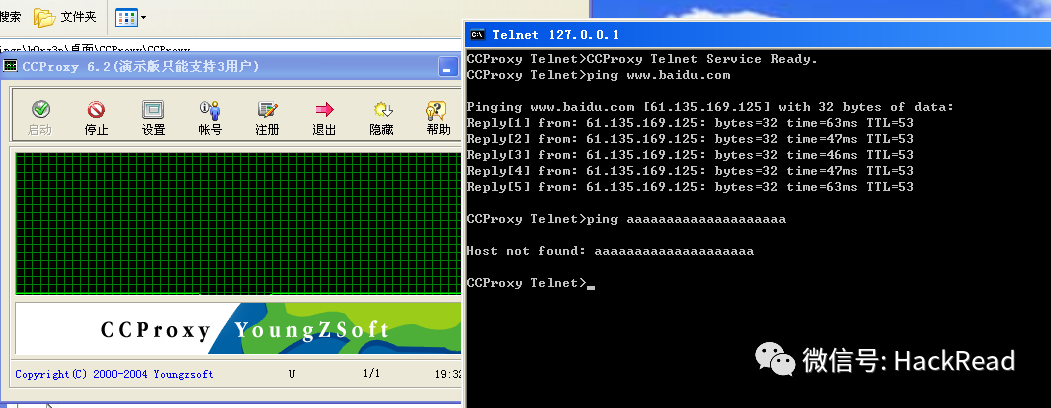Screen dimensions: 1051x408
Task: Click the 'Host not found' message line
Action: point(610,251)
